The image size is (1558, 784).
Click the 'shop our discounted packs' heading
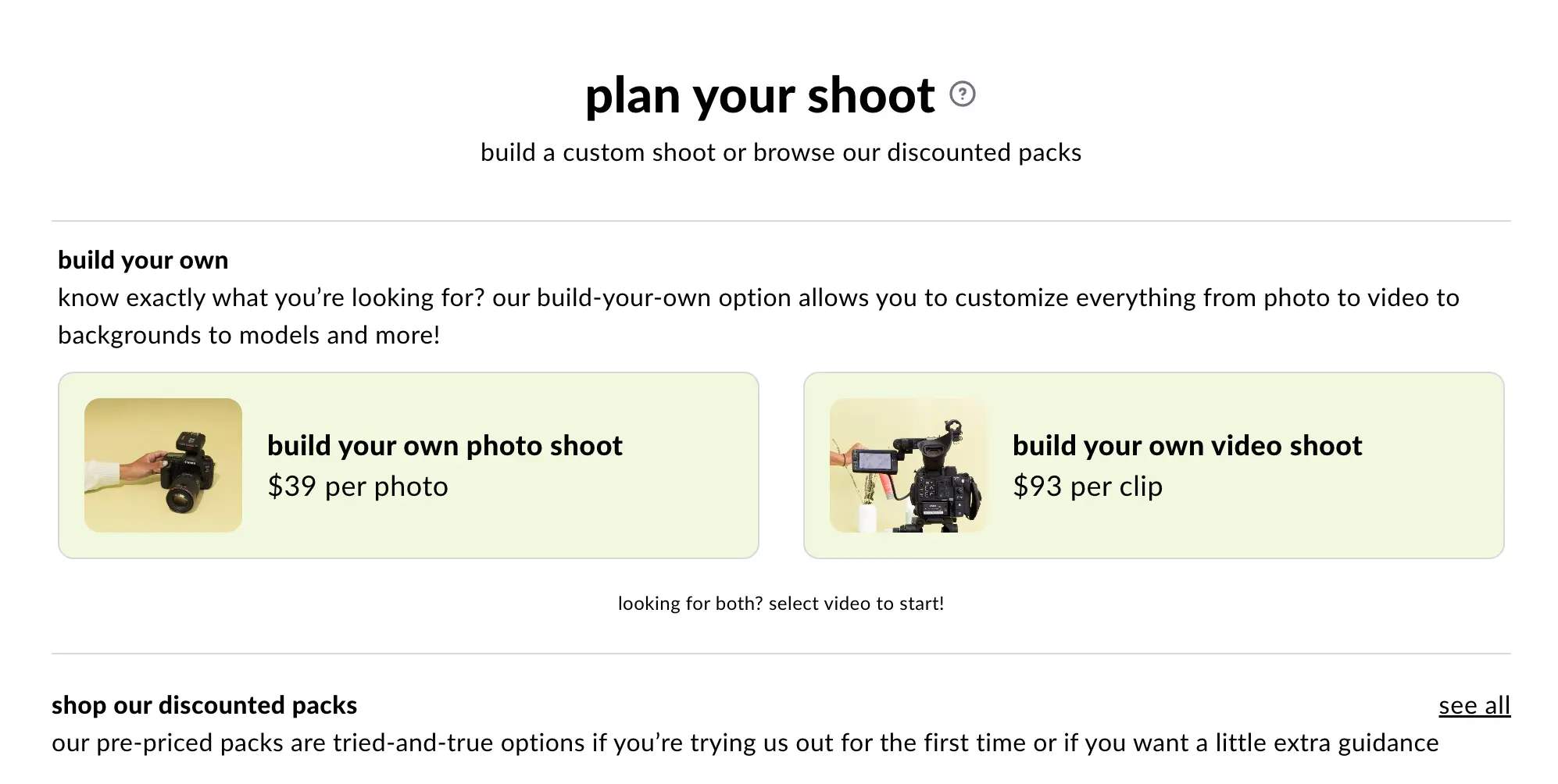click(204, 705)
